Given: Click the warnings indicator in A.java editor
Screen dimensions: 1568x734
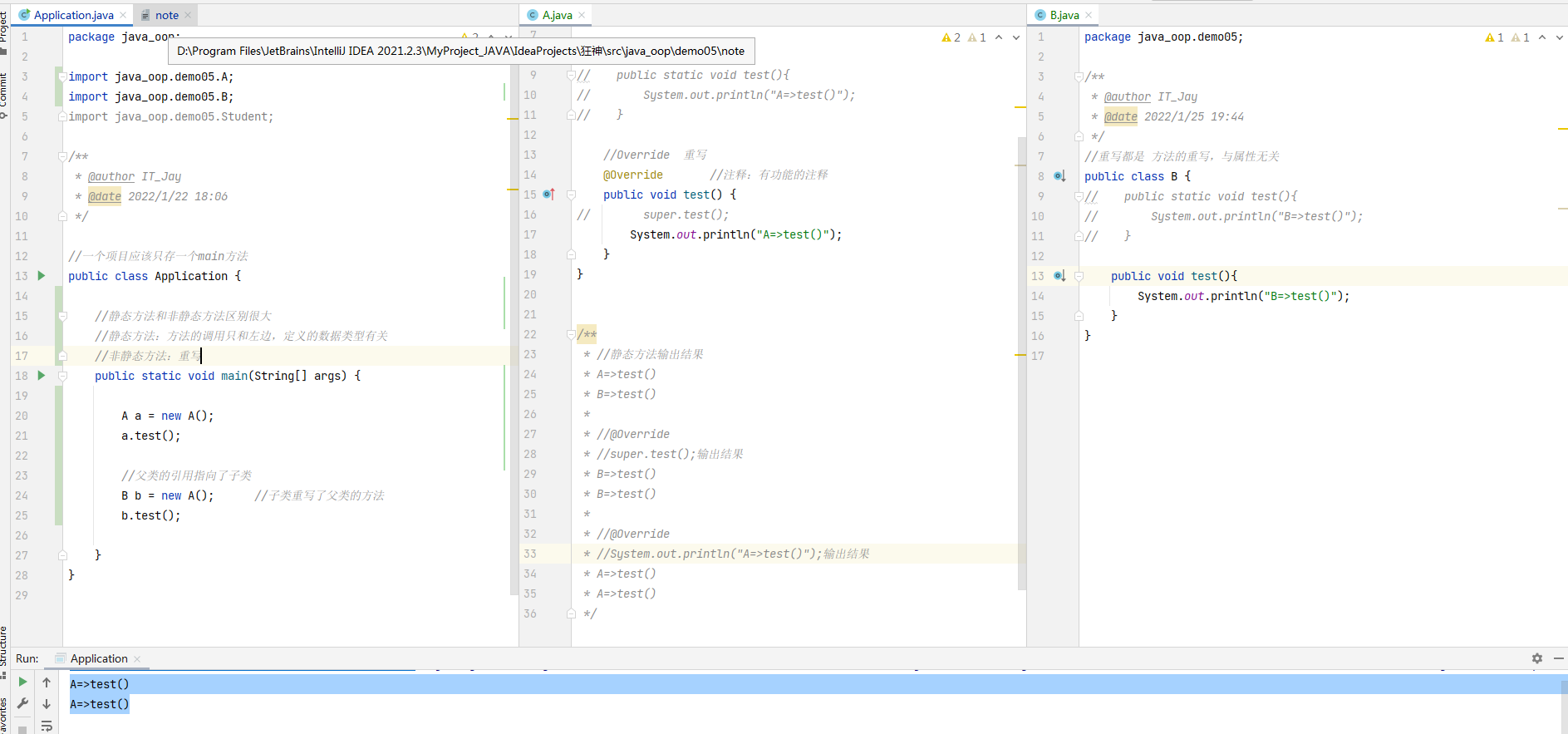Looking at the screenshot, I should click(951, 37).
